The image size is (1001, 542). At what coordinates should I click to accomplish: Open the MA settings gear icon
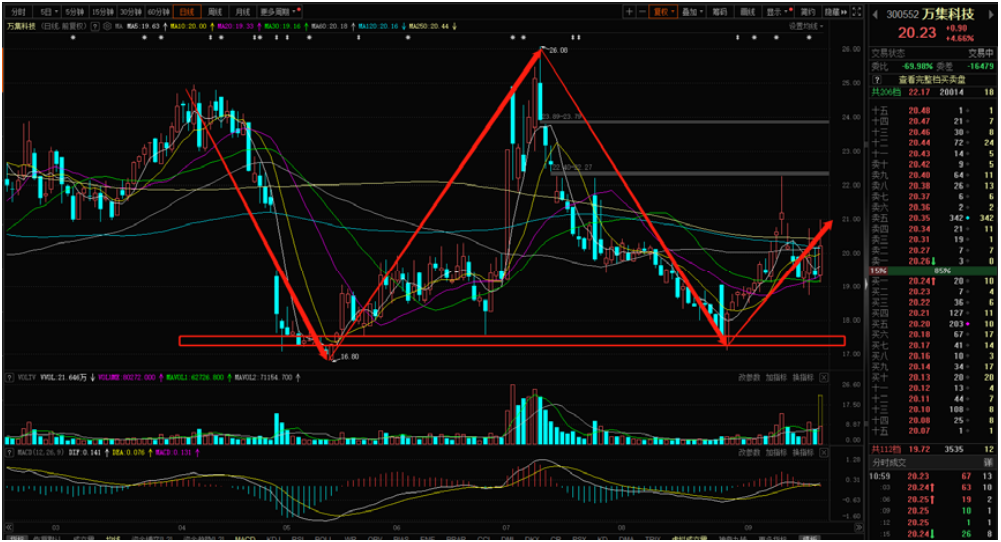point(106,27)
